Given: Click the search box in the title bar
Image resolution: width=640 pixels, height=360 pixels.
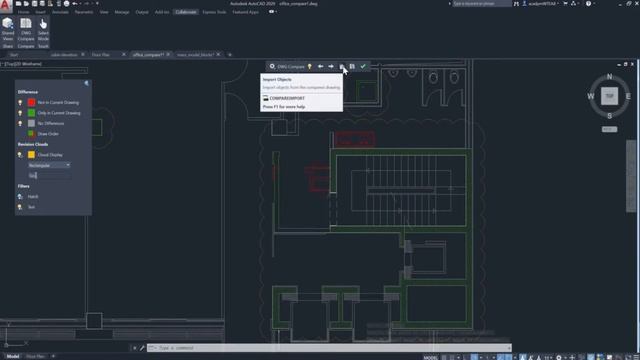Looking at the screenshot, I should (482, 4).
